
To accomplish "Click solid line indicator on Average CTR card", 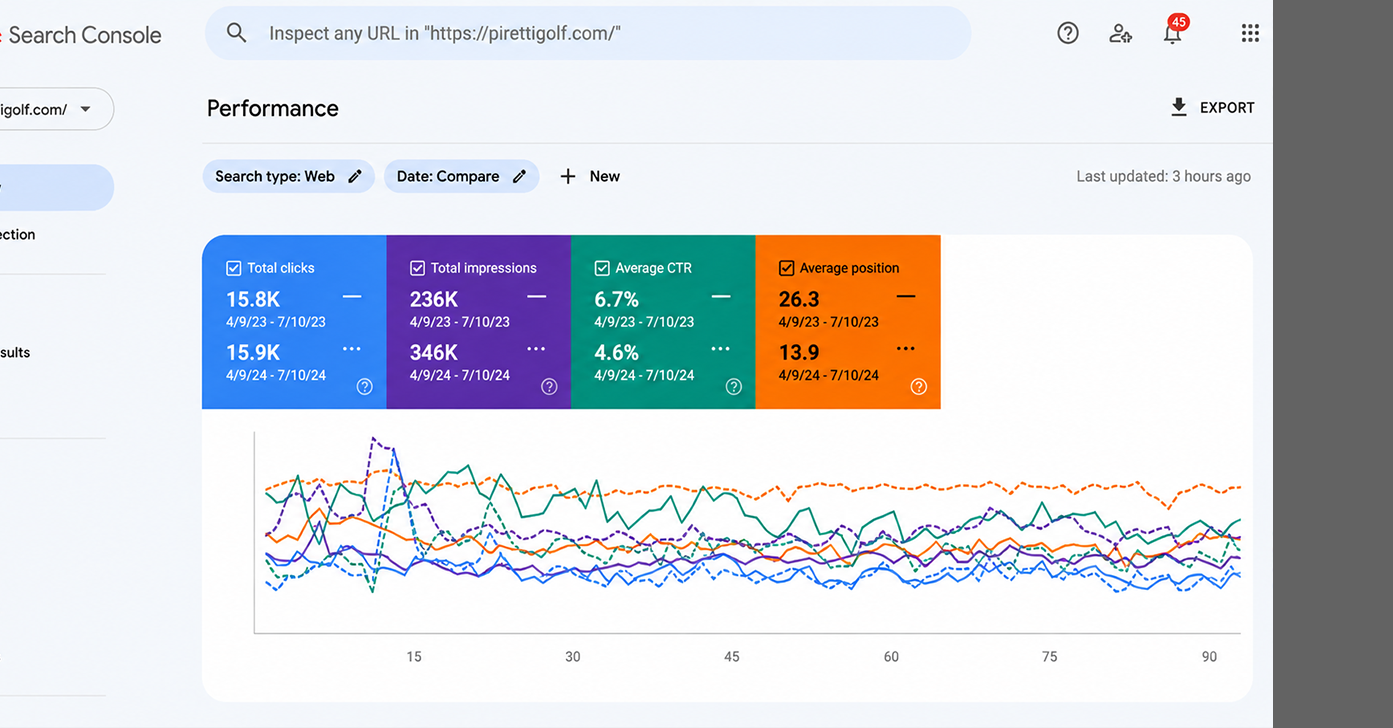I will click(x=721, y=297).
